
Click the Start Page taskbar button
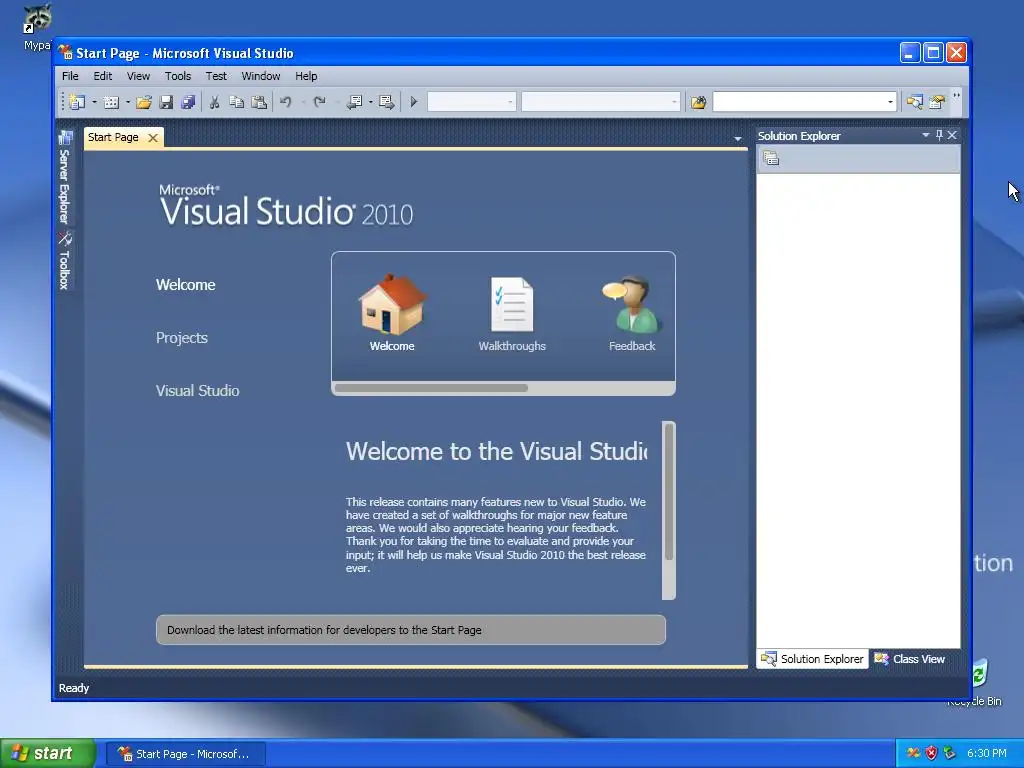click(186, 754)
